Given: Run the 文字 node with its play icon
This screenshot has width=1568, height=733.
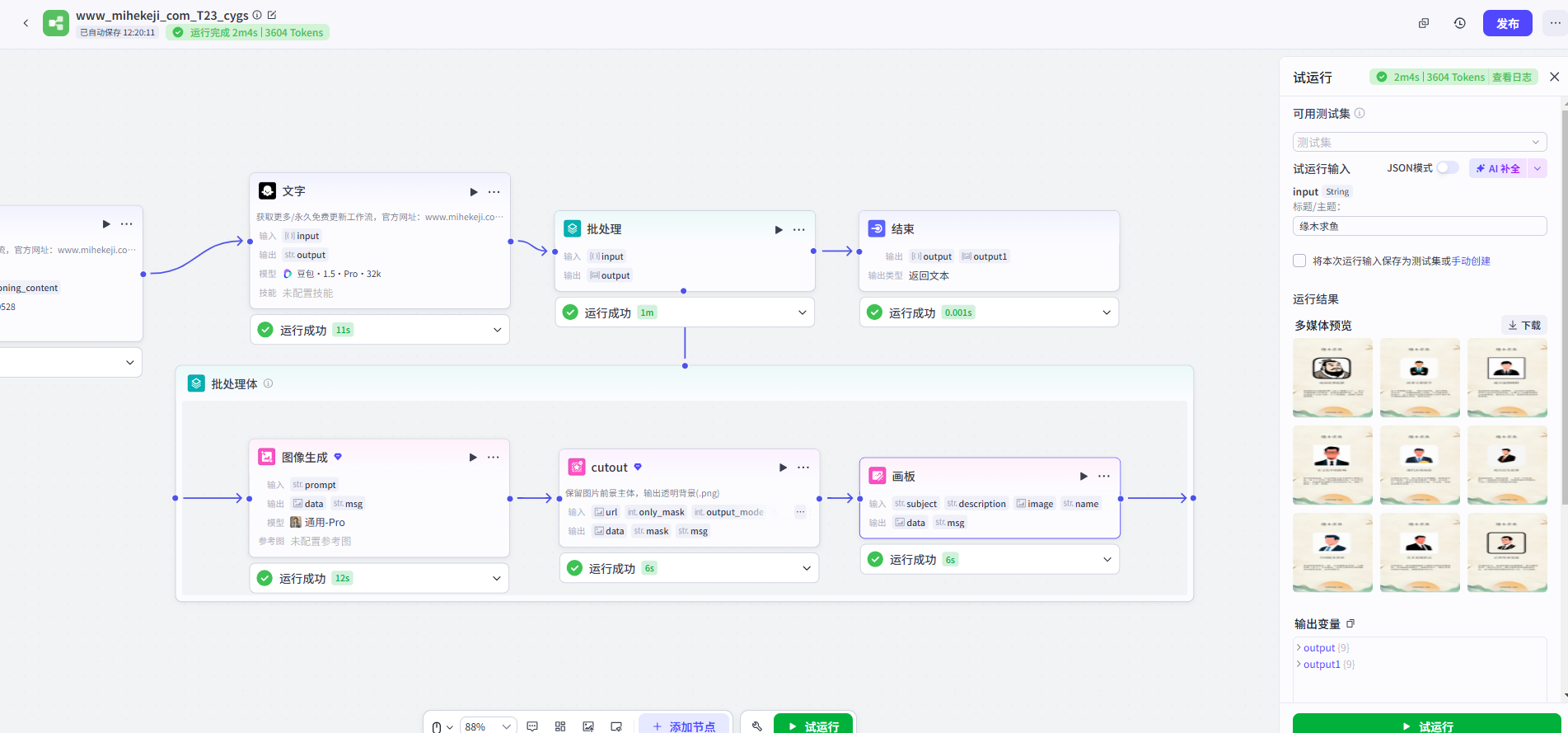Looking at the screenshot, I should (474, 192).
